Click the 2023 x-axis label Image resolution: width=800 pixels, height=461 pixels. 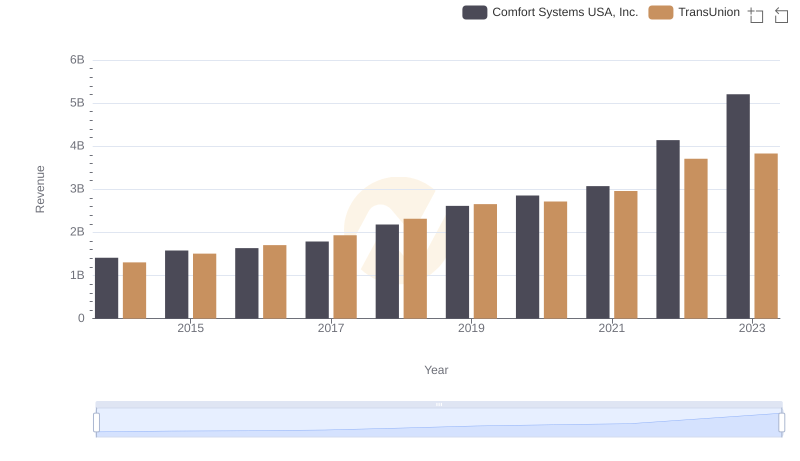[x=752, y=328]
